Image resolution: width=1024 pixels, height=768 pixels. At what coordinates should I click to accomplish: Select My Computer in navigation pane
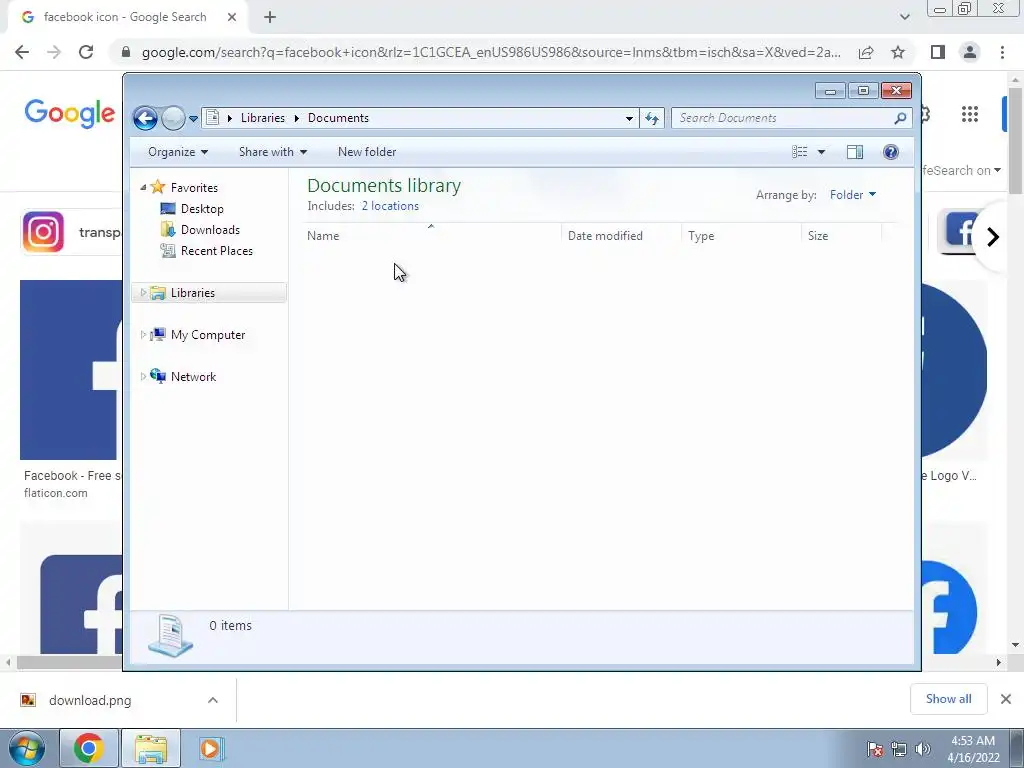208,335
